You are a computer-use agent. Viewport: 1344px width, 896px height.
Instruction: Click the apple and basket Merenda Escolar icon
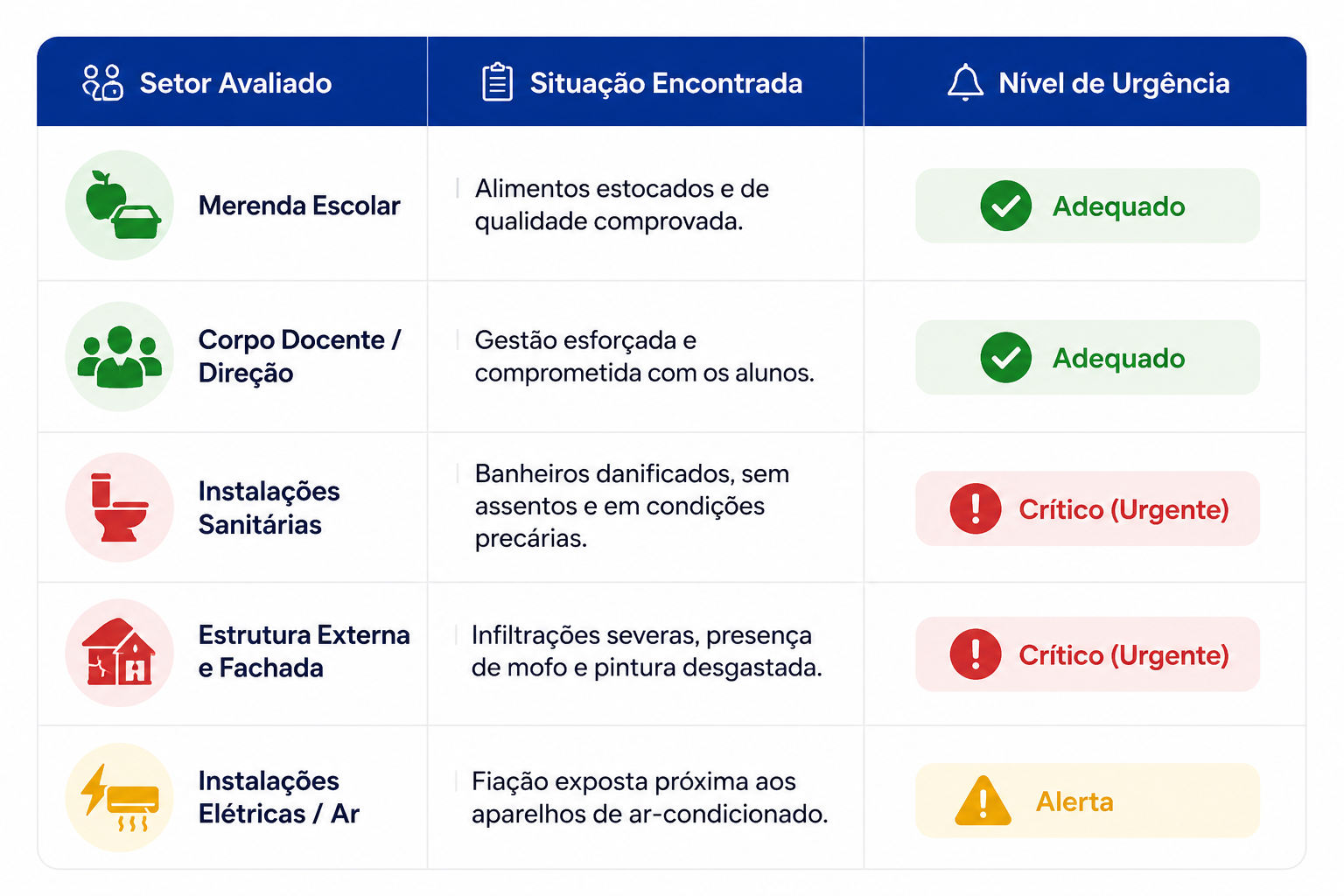tap(120, 205)
